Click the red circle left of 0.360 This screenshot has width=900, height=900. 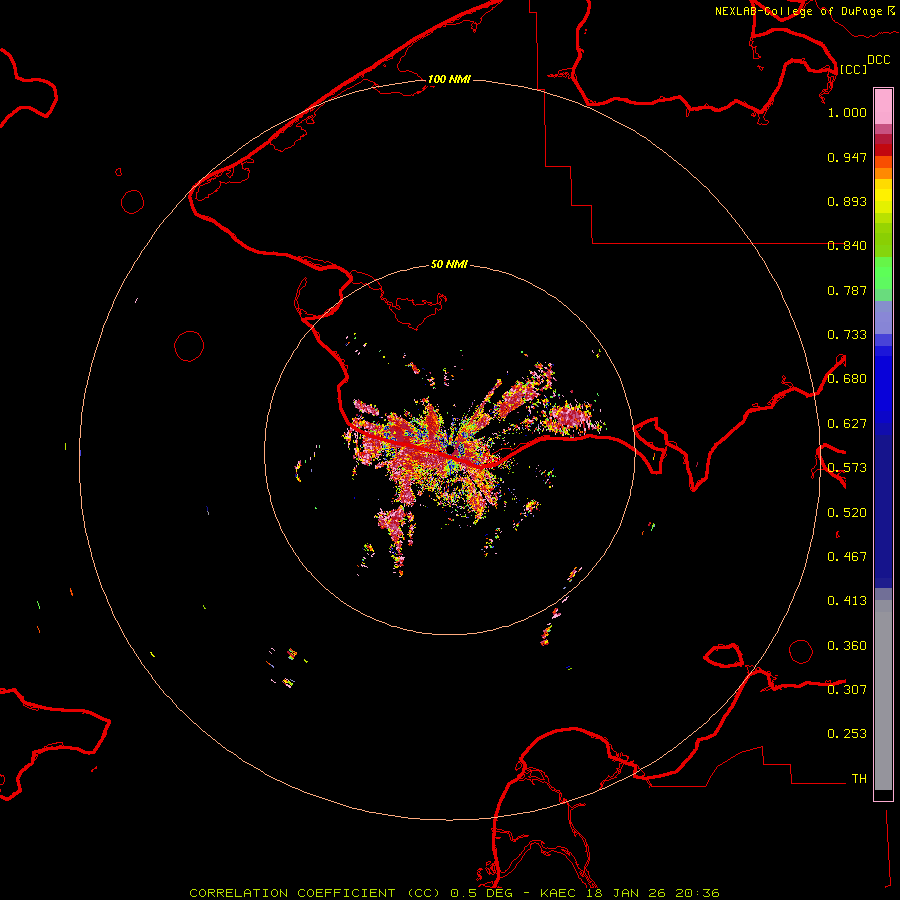point(801,651)
